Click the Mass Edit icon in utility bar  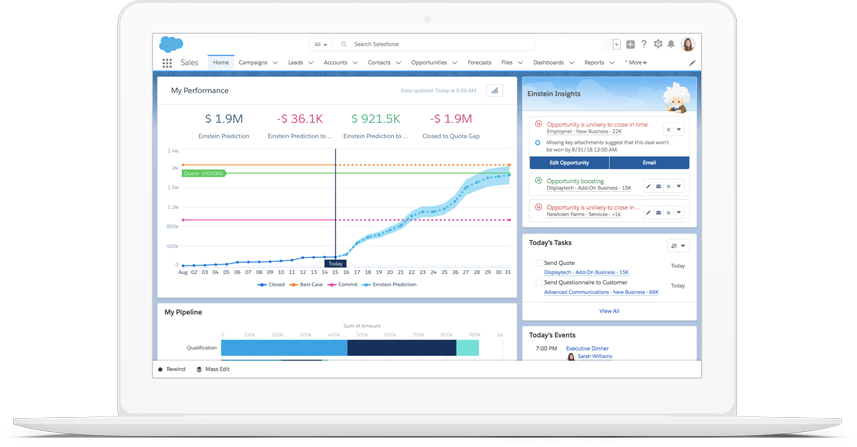point(199,369)
